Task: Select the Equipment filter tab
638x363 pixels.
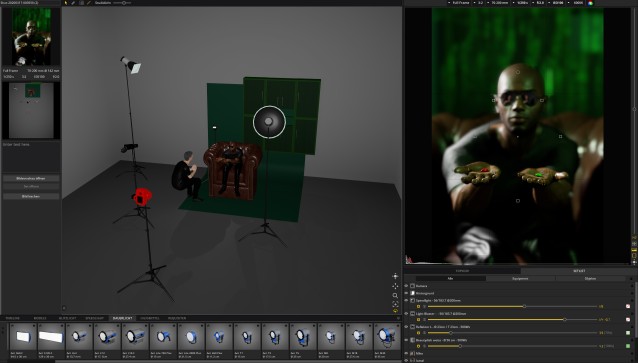Action: click(520, 278)
